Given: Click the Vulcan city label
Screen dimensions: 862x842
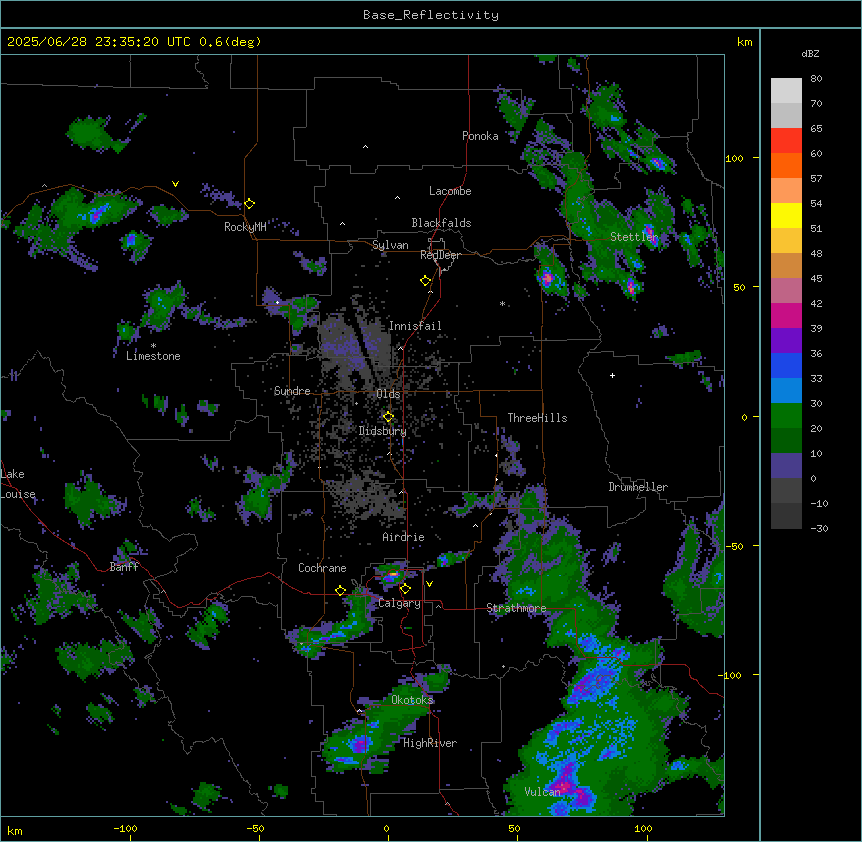Looking at the screenshot, I should 542,791.
